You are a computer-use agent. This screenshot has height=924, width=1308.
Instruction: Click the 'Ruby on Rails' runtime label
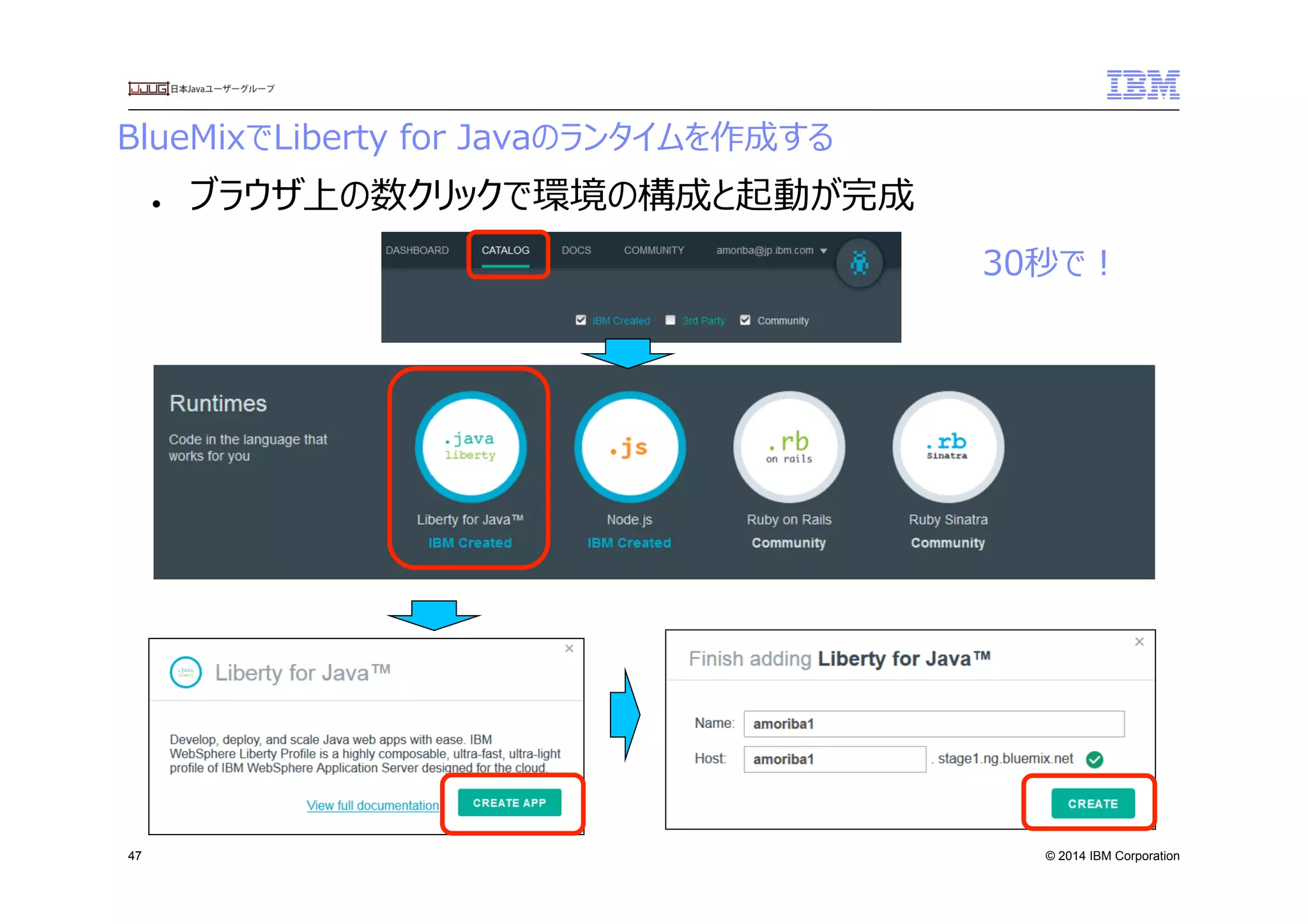coord(789,520)
